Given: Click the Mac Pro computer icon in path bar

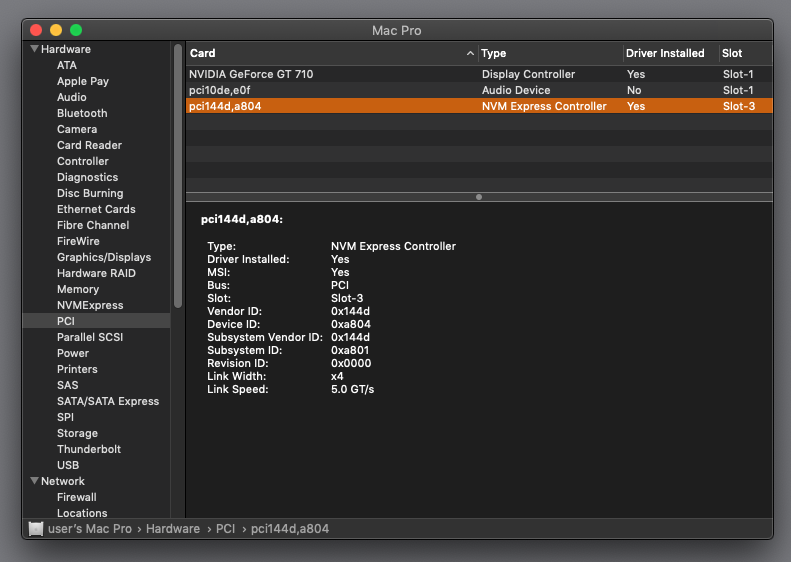Looking at the screenshot, I should [36, 528].
